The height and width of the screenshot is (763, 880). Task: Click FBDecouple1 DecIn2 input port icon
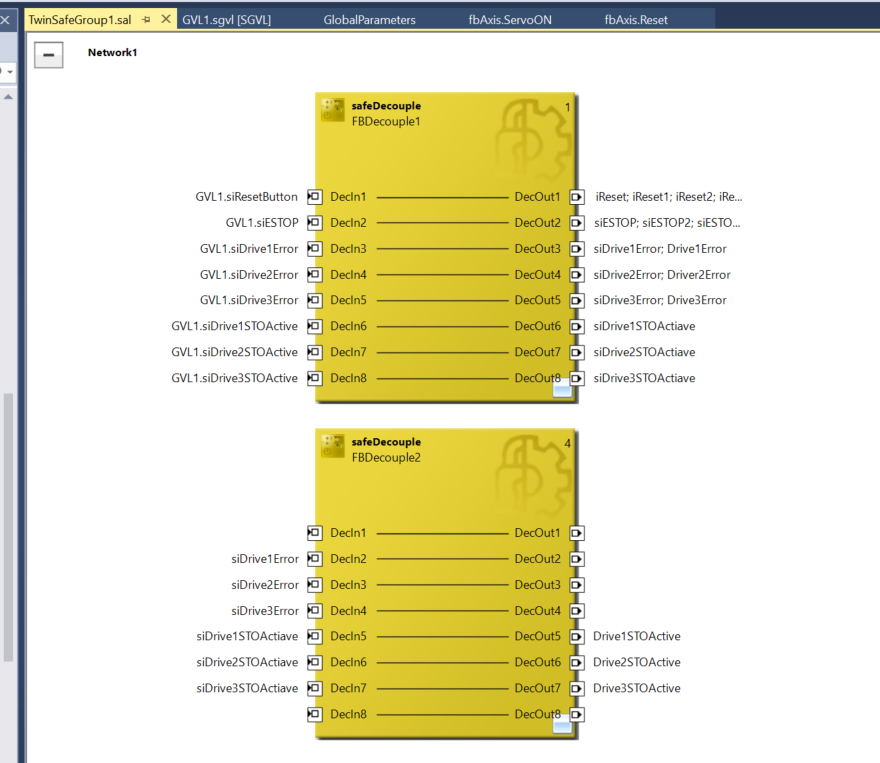click(315, 223)
